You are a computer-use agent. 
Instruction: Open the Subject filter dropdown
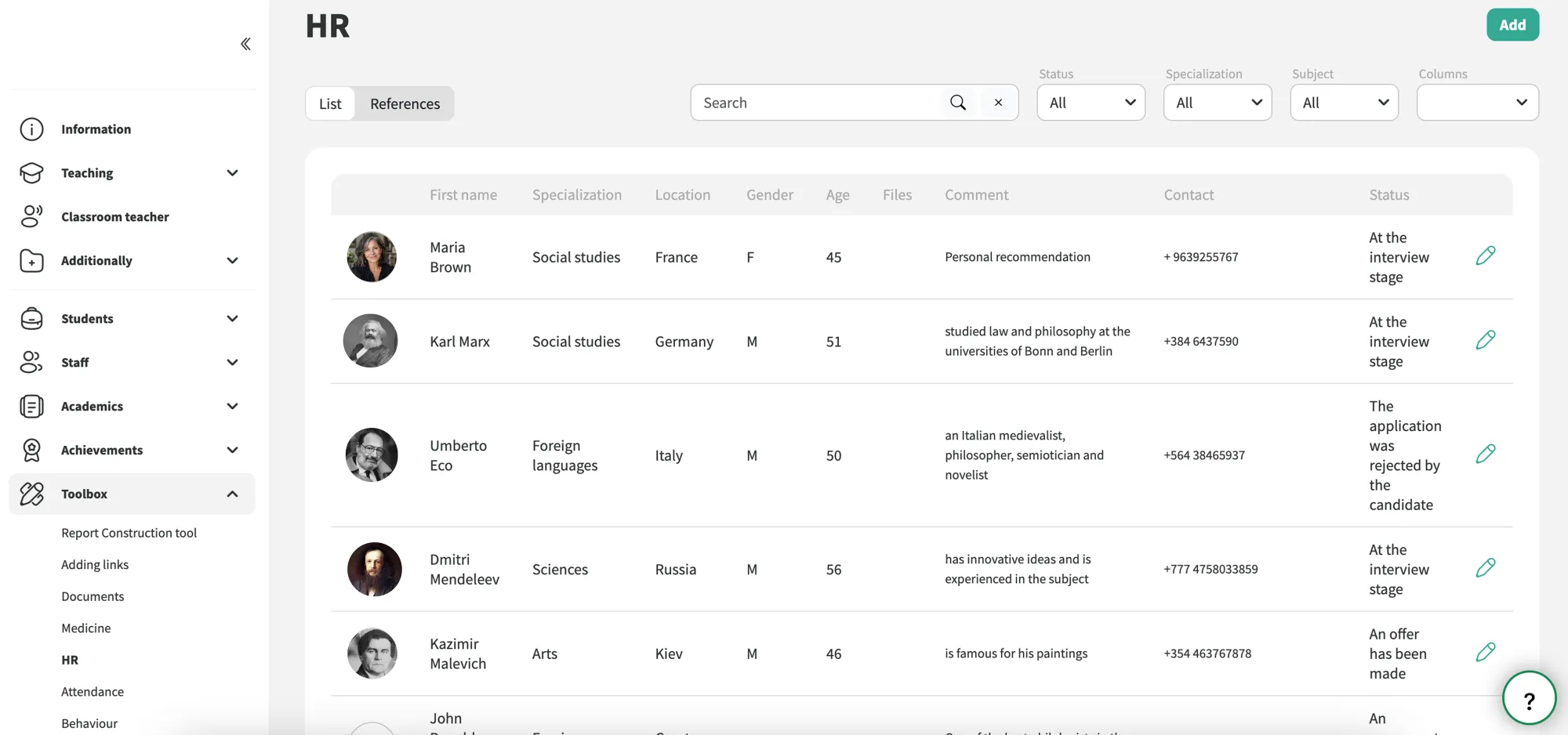1344,103
